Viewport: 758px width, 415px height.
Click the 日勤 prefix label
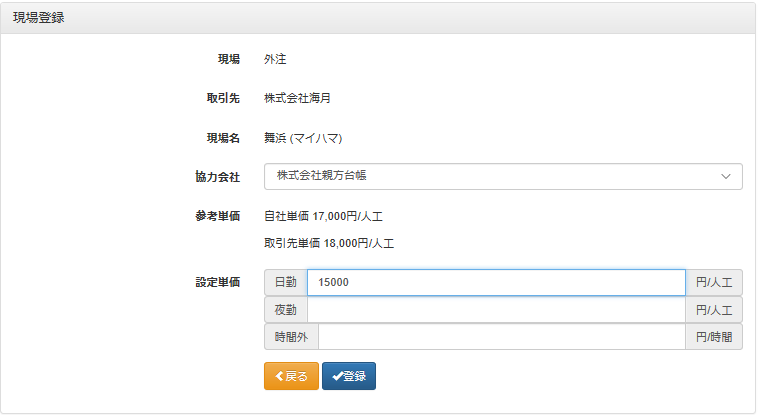coord(285,283)
